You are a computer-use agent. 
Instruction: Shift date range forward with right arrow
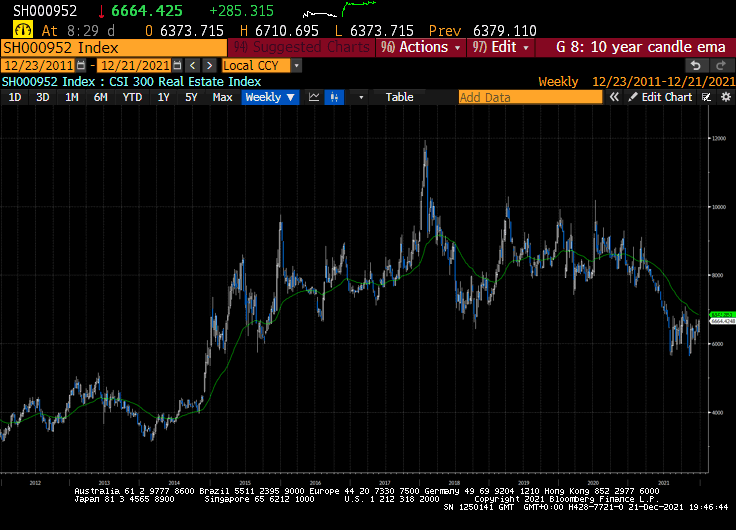point(209,66)
